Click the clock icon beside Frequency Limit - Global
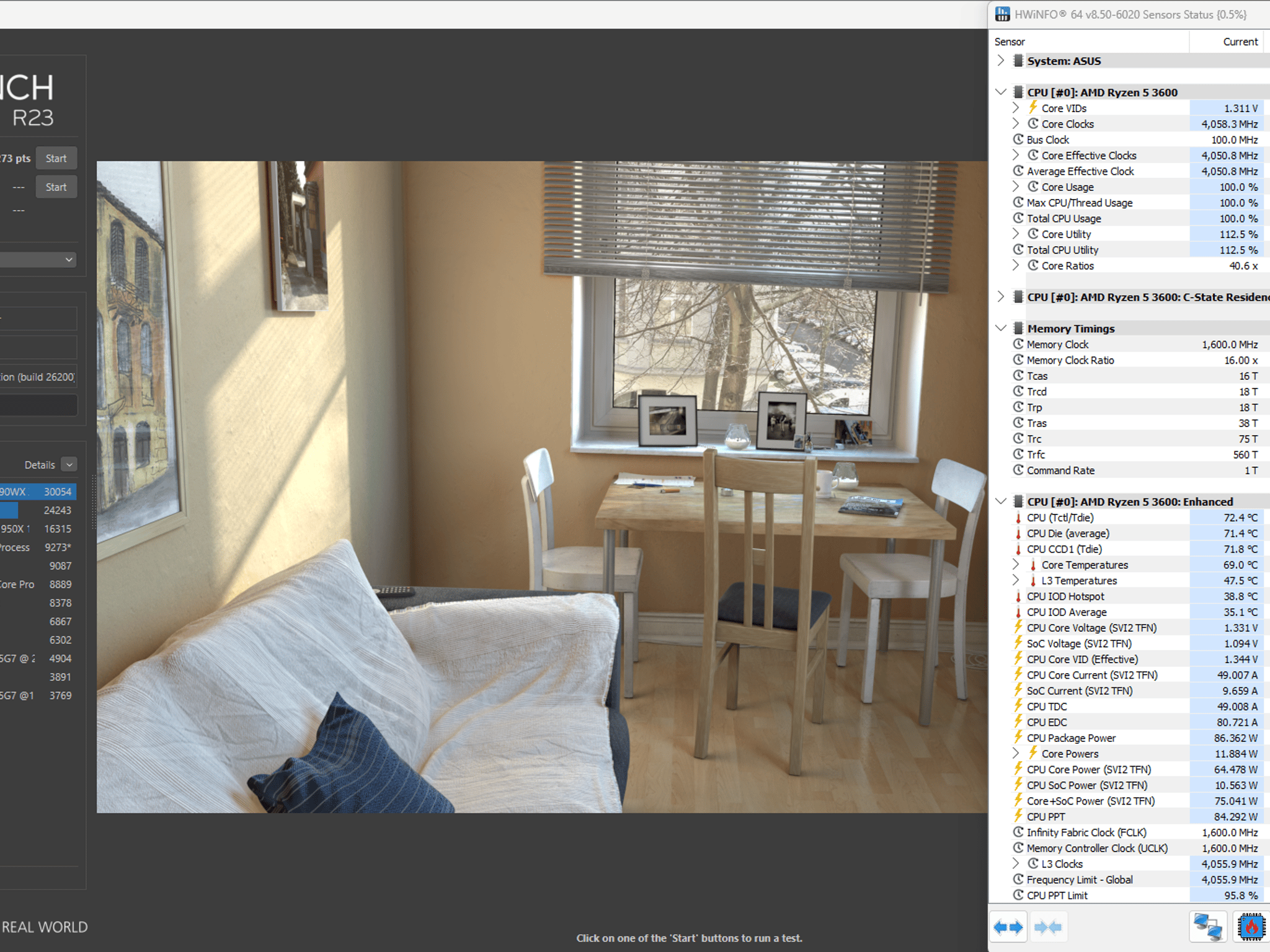The height and width of the screenshot is (952, 1270). coord(1018,879)
